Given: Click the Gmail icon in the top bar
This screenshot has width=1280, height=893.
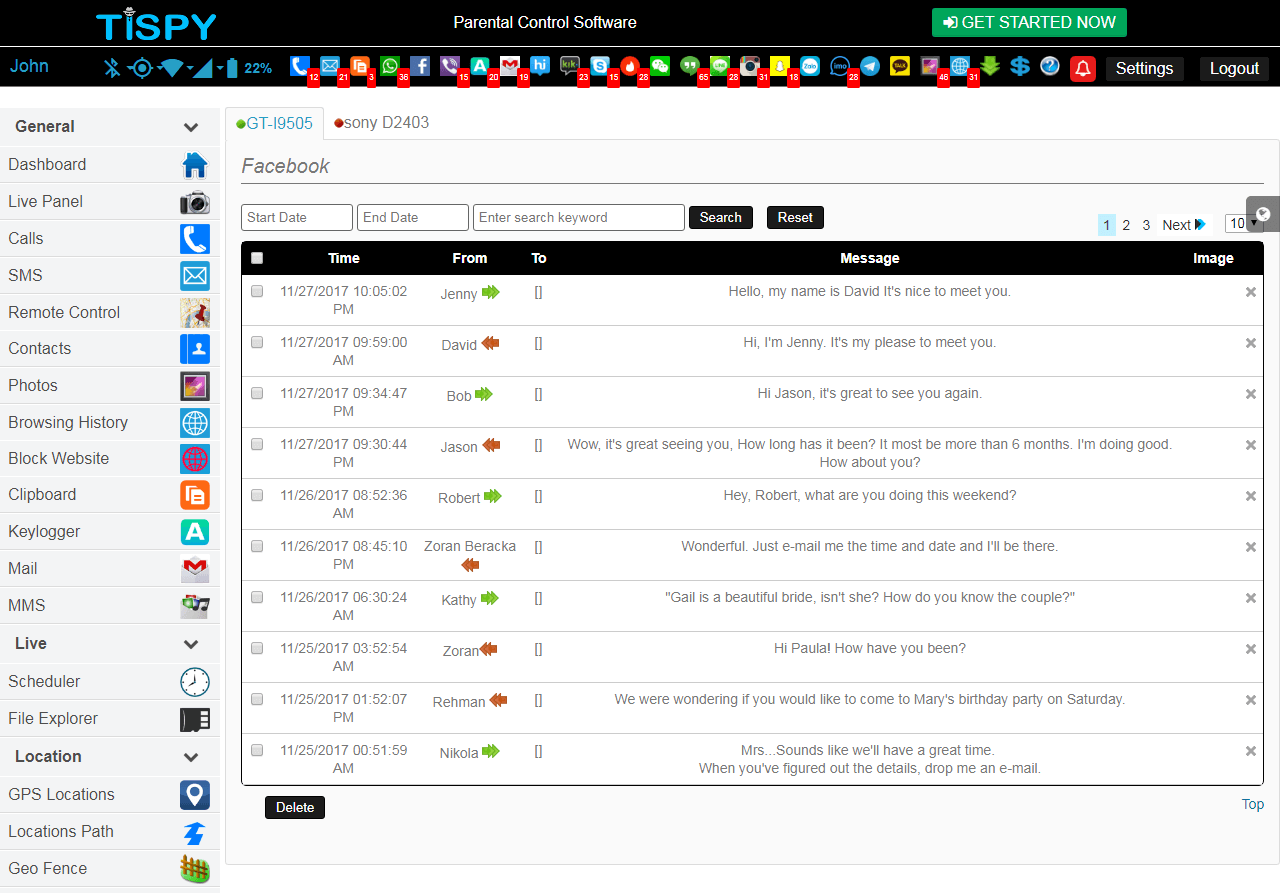Looking at the screenshot, I should (510, 66).
